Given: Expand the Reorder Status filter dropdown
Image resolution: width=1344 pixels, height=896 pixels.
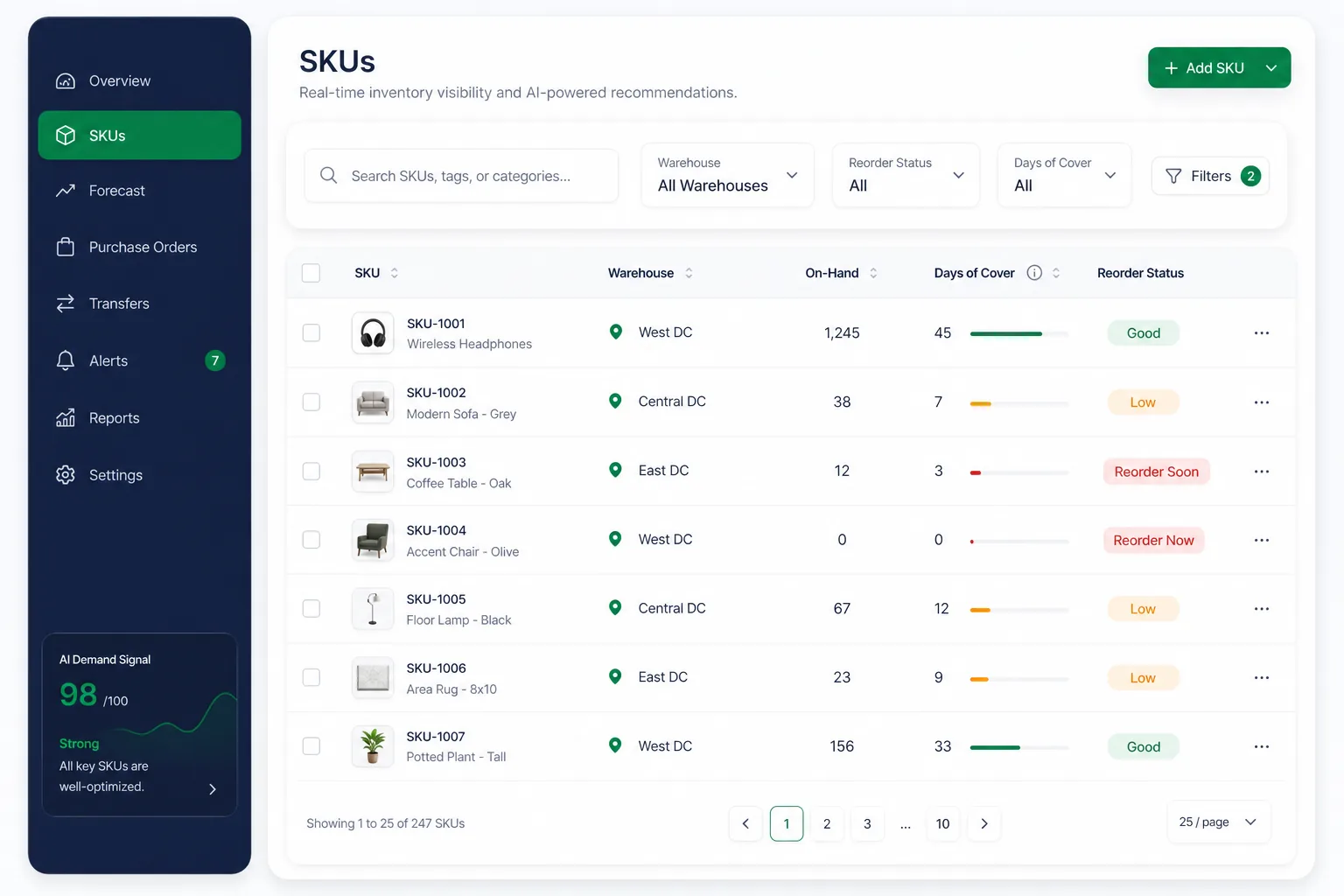Looking at the screenshot, I should tap(906, 175).
